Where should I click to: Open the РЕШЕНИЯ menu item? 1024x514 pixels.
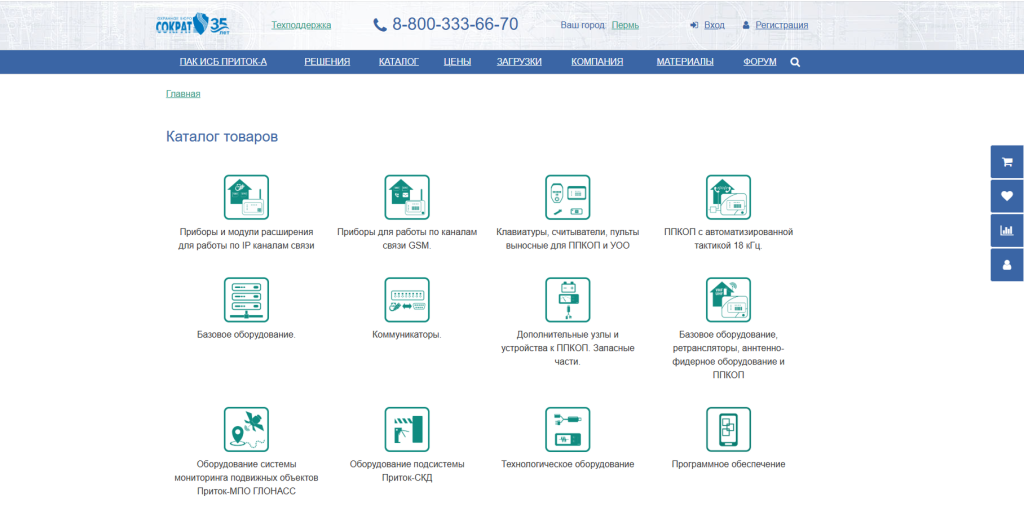click(x=327, y=62)
